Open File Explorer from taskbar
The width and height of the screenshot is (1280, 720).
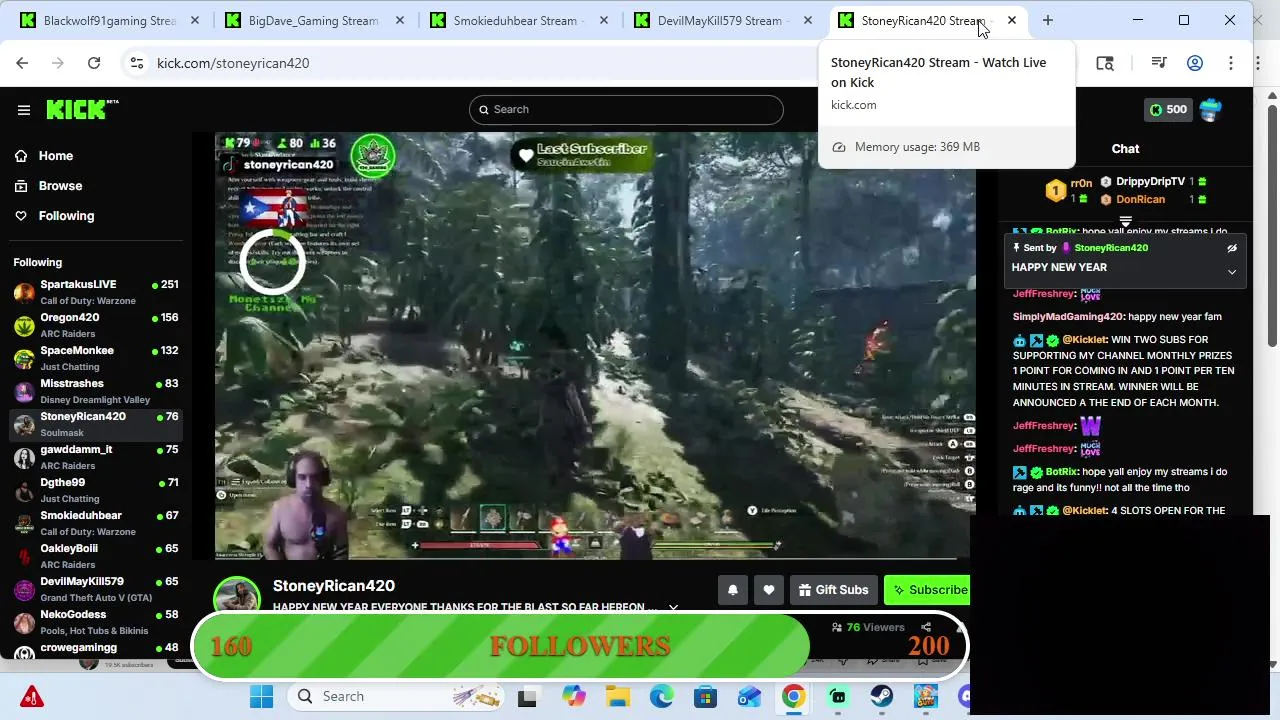click(x=617, y=696)
